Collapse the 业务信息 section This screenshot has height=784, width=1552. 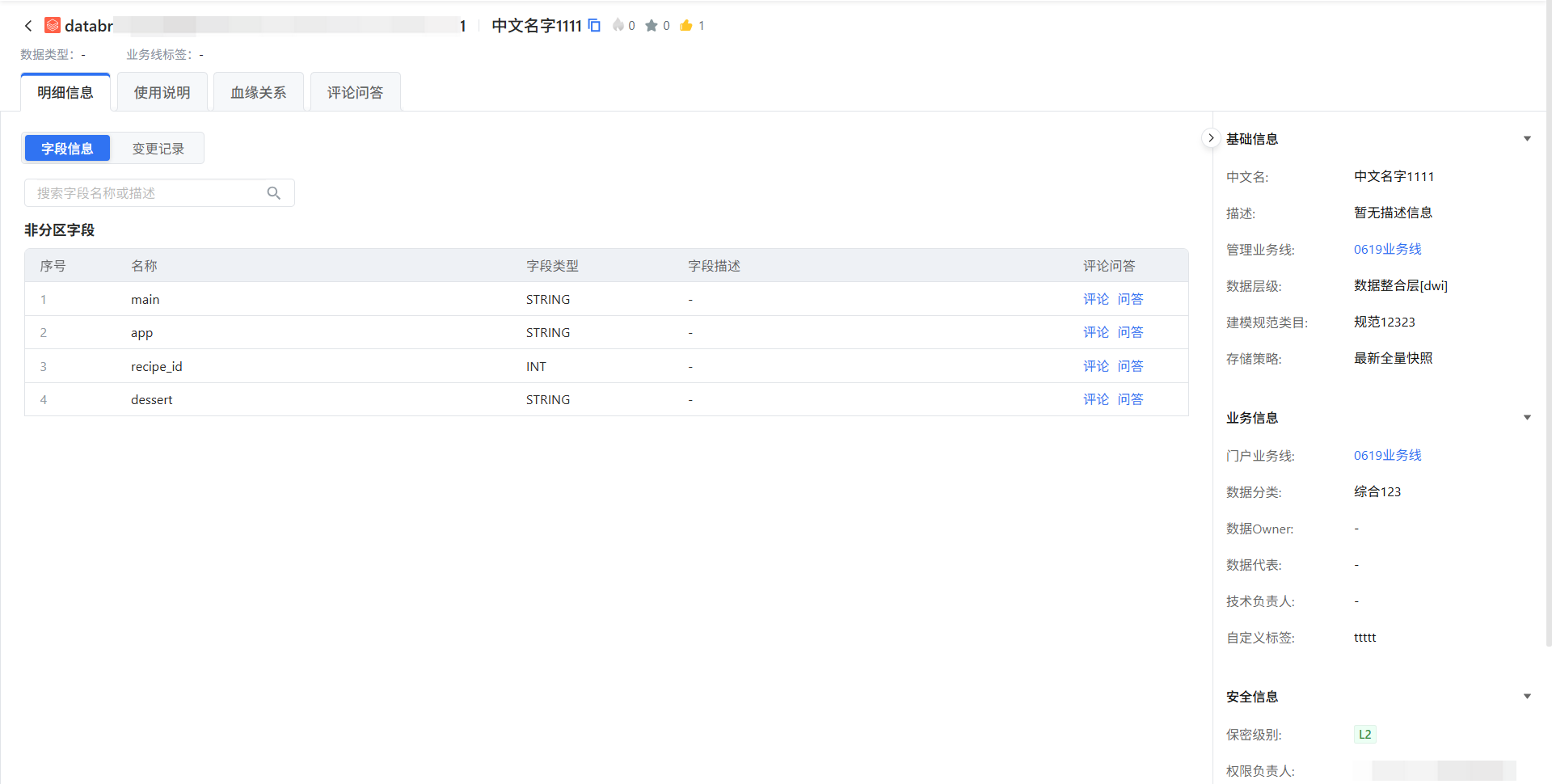coord(1527,418)
